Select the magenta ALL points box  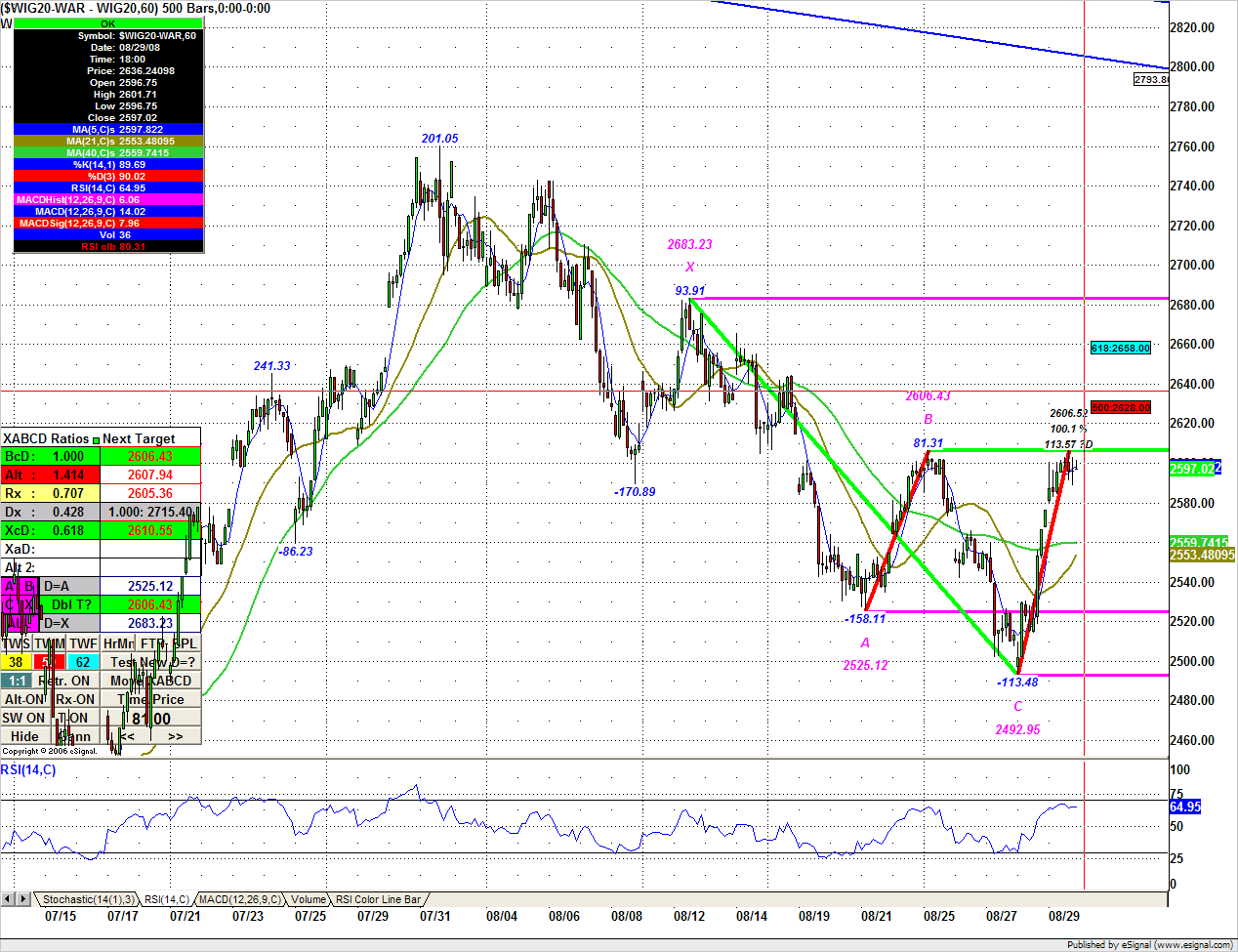21,623
